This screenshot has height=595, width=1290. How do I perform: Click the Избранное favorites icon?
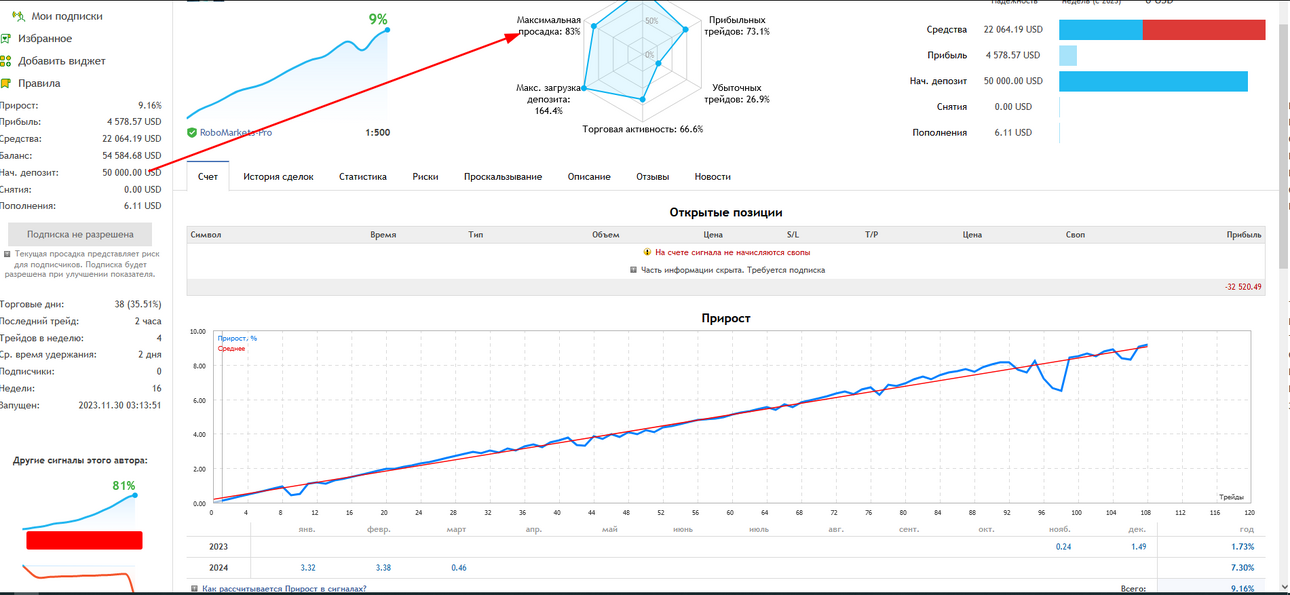(6, 38)
